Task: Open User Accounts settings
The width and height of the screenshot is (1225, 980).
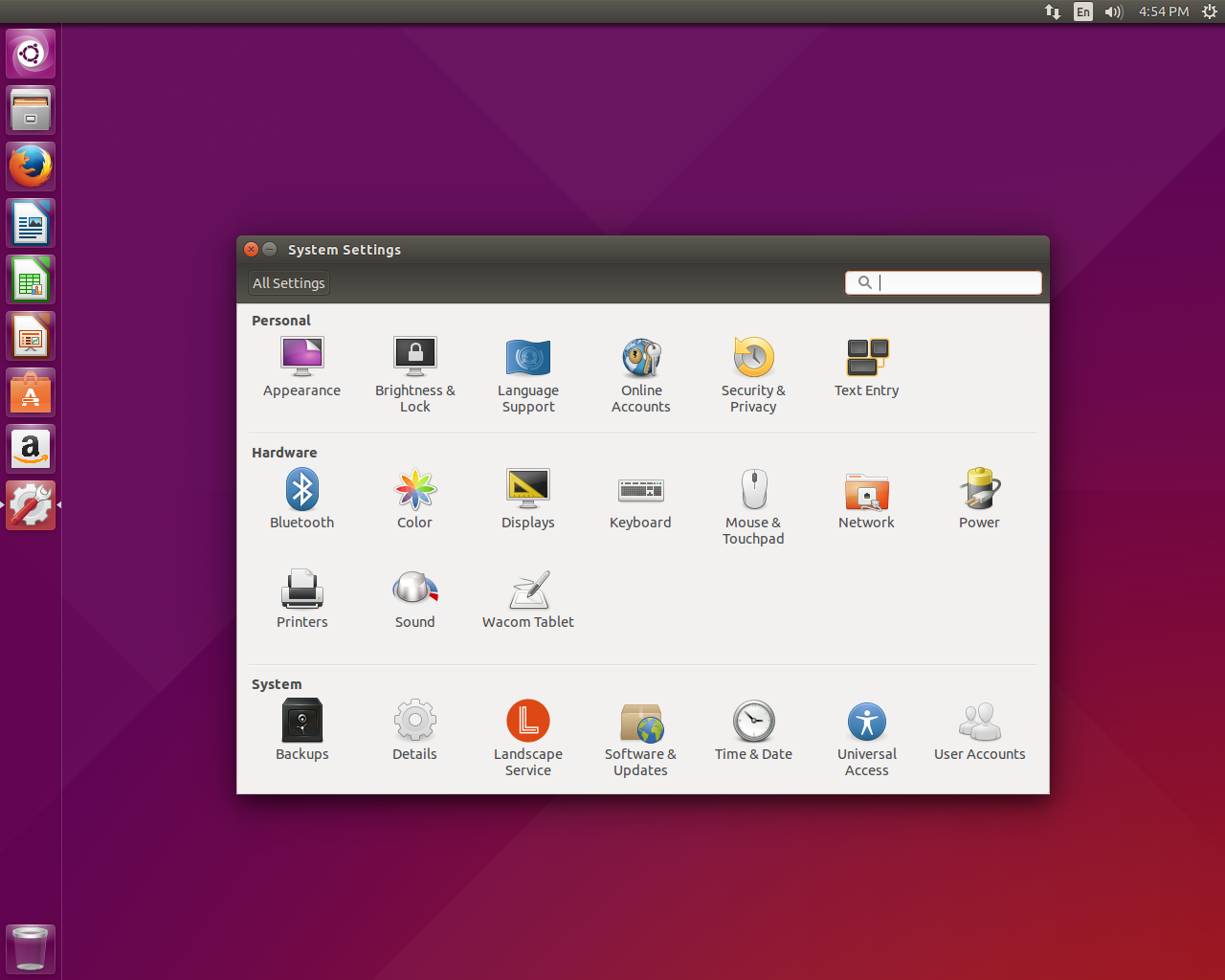Action: pos(979,731)
